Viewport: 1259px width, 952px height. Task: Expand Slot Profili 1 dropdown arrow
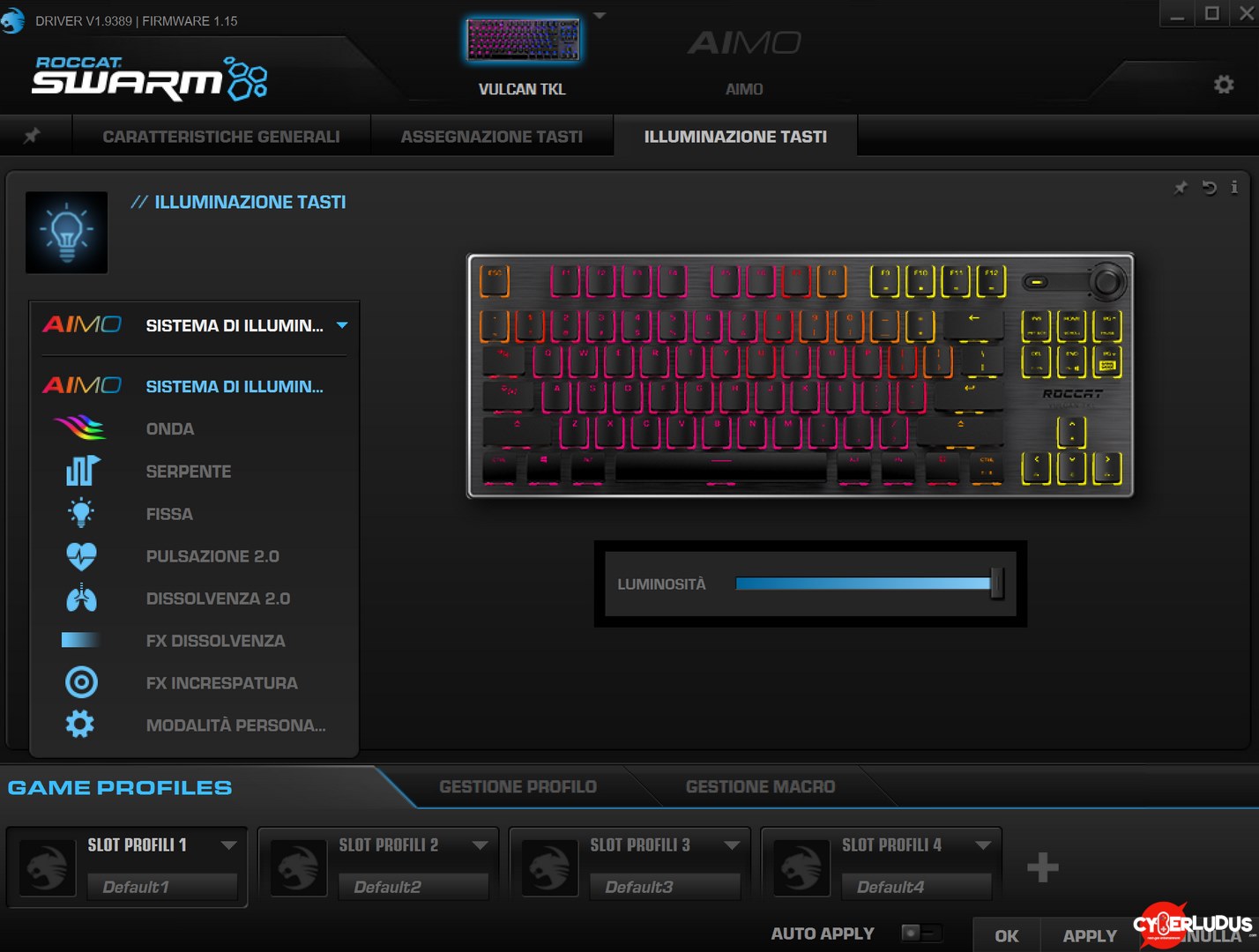229,844
